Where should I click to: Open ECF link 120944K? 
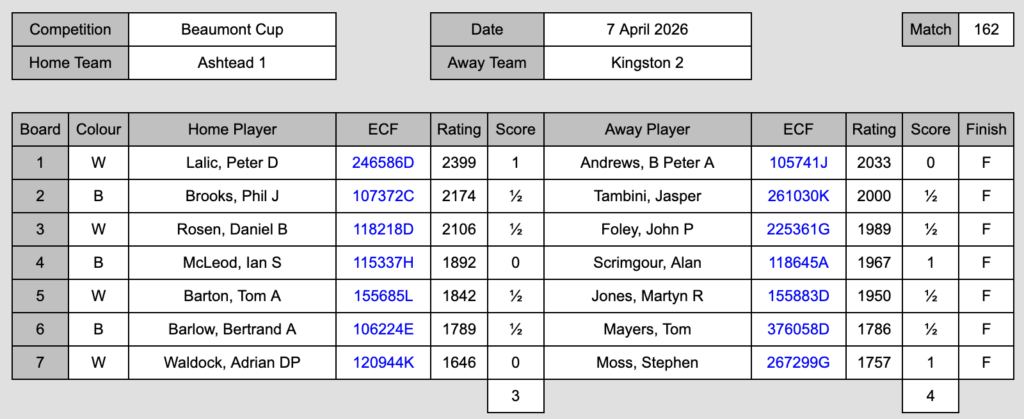click(383, 362)
